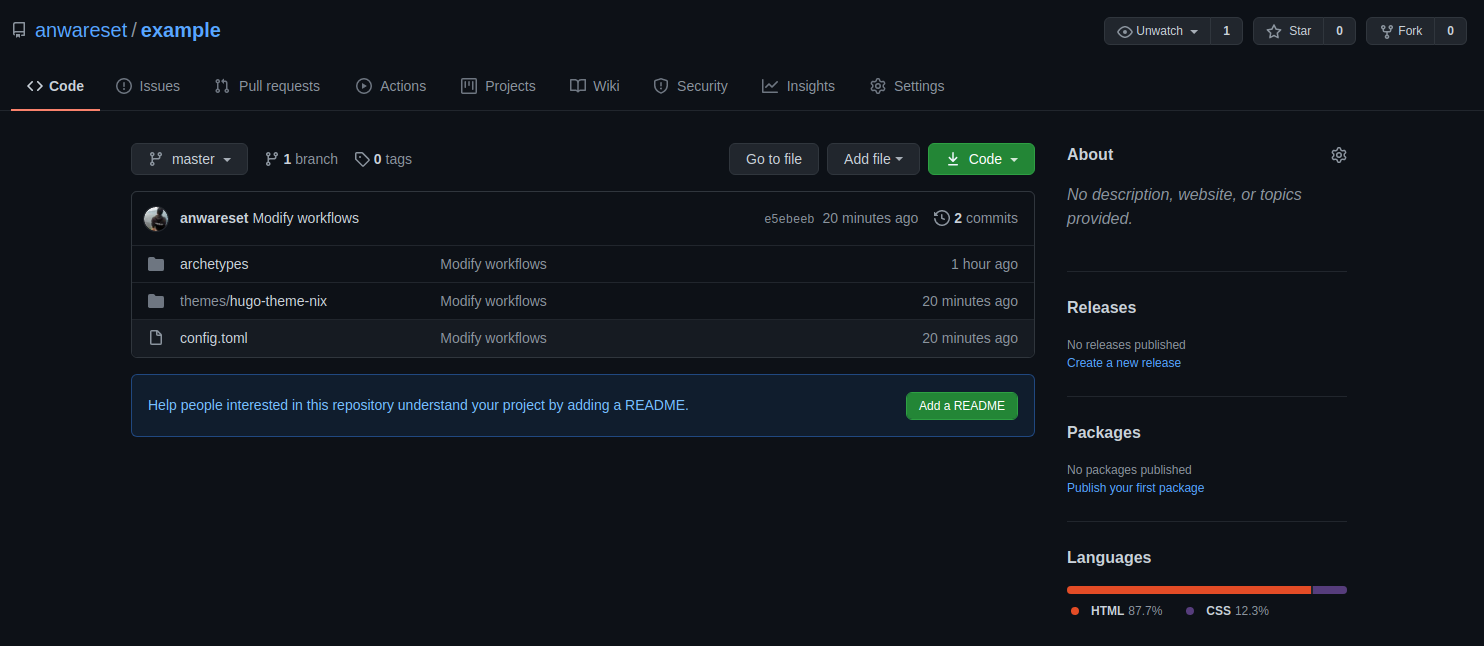Star the example repository

1288,31
